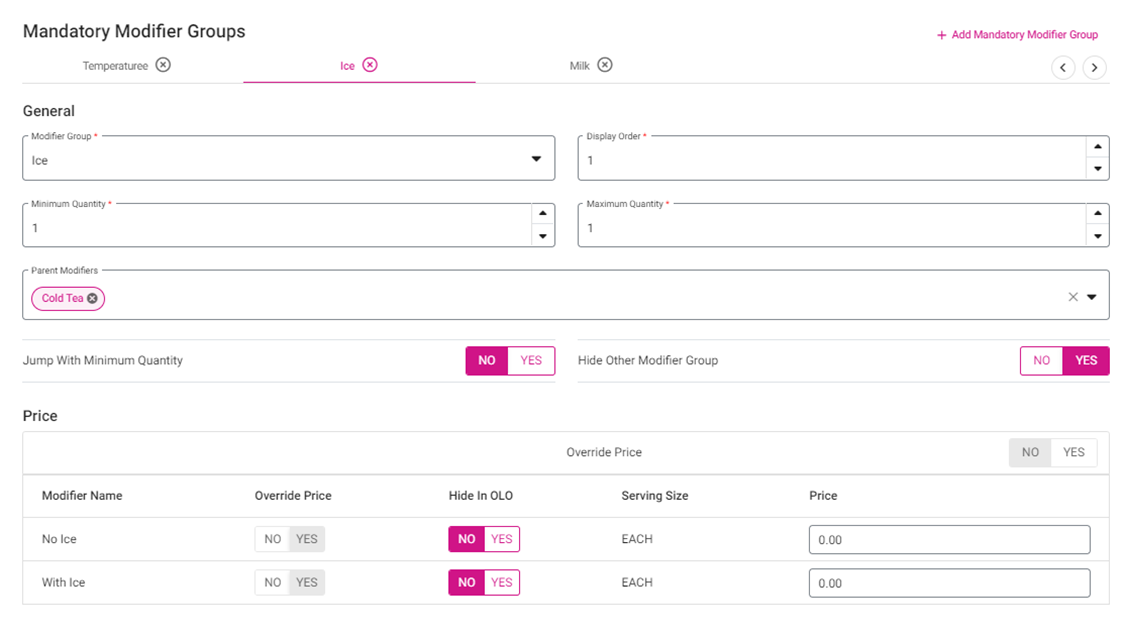Increase Maximum Quantity with up arrow
Screen dimensions: 1125x634
(x=1098, y=214)
